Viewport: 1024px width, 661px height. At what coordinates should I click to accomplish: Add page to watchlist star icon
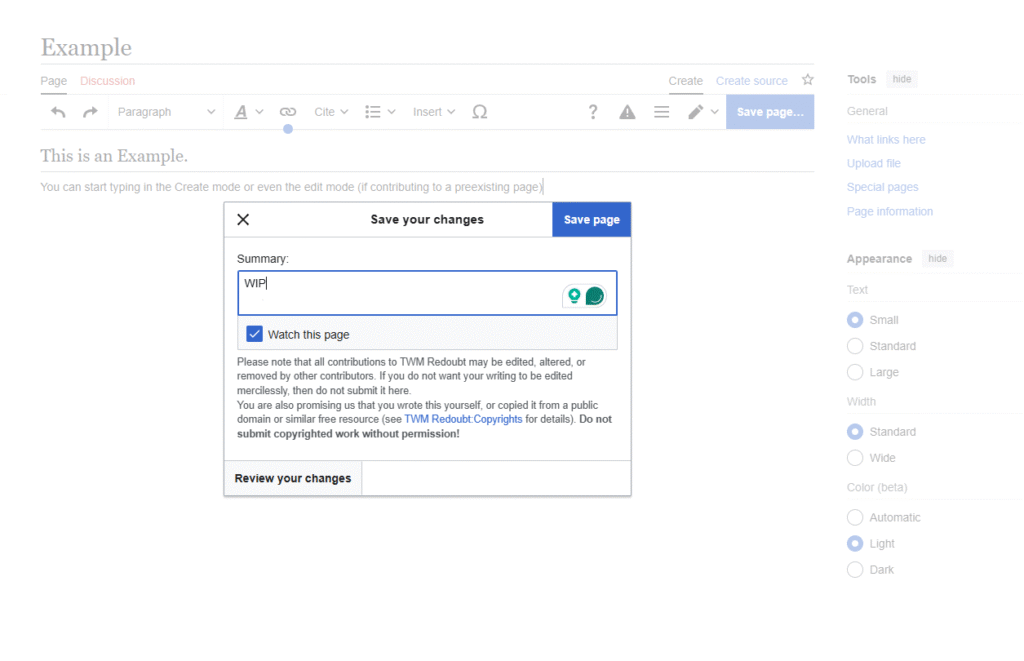point(807,80)
